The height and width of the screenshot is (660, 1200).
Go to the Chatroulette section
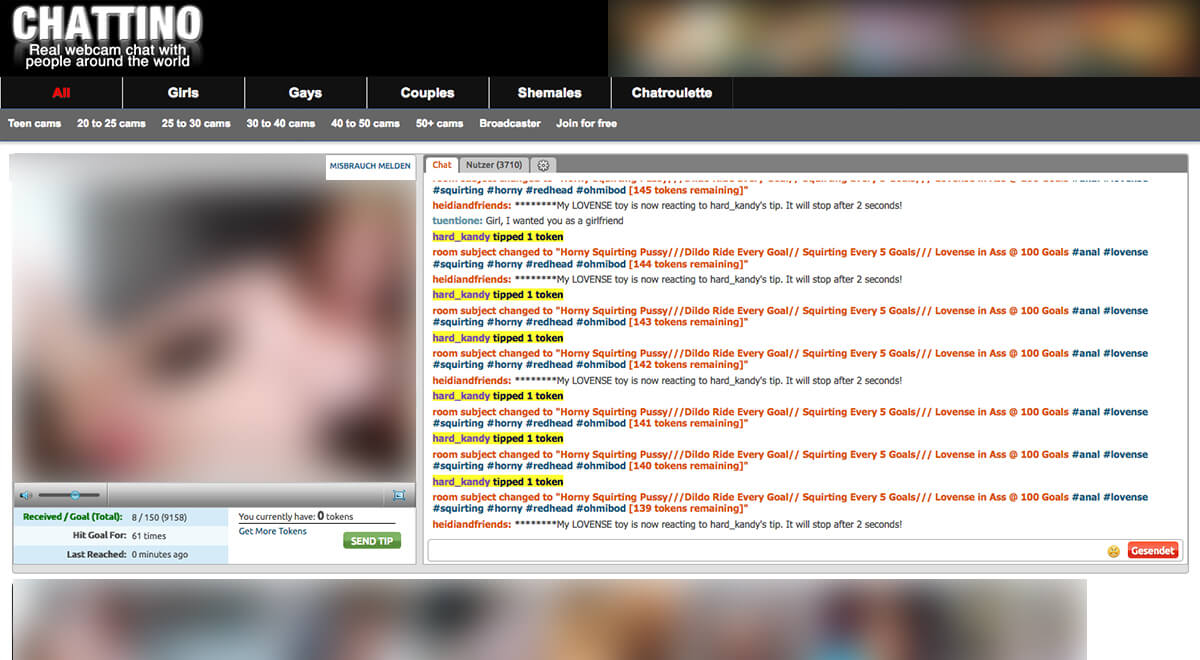pos(671,93)
